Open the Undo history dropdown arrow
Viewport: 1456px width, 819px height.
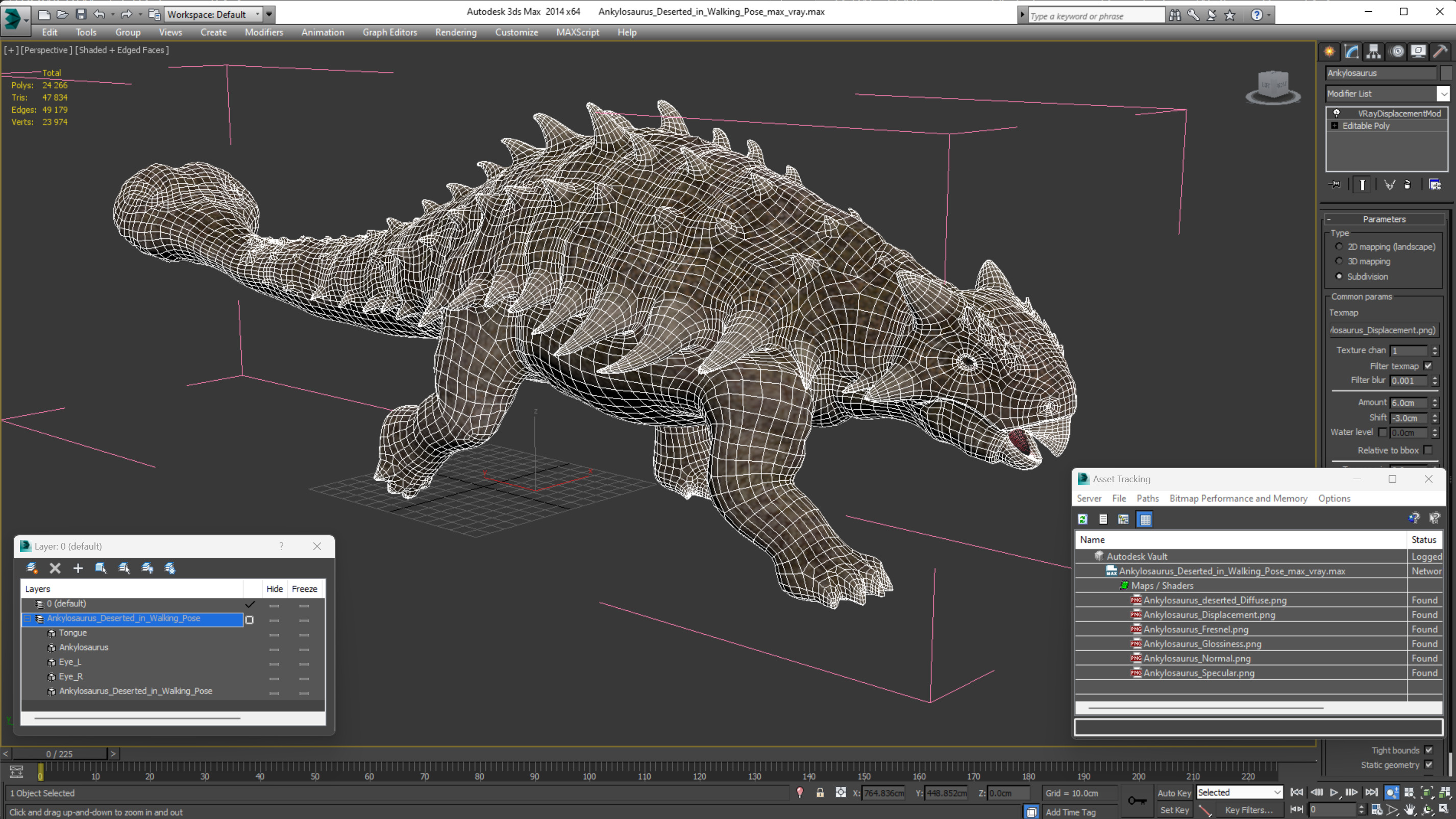pyautogui.click(x=112, y=14)
